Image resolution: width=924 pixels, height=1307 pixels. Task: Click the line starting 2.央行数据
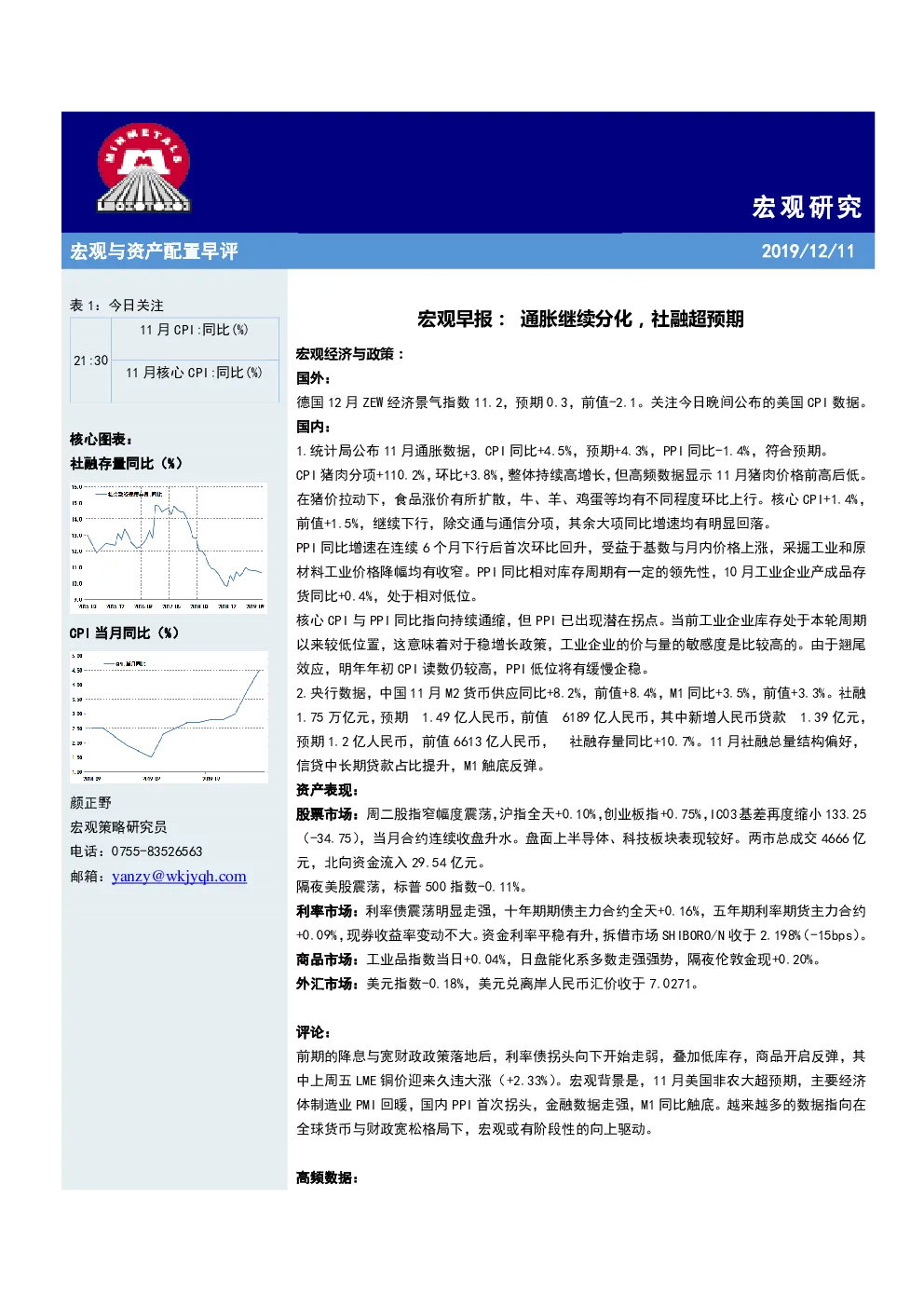point(581,693)
